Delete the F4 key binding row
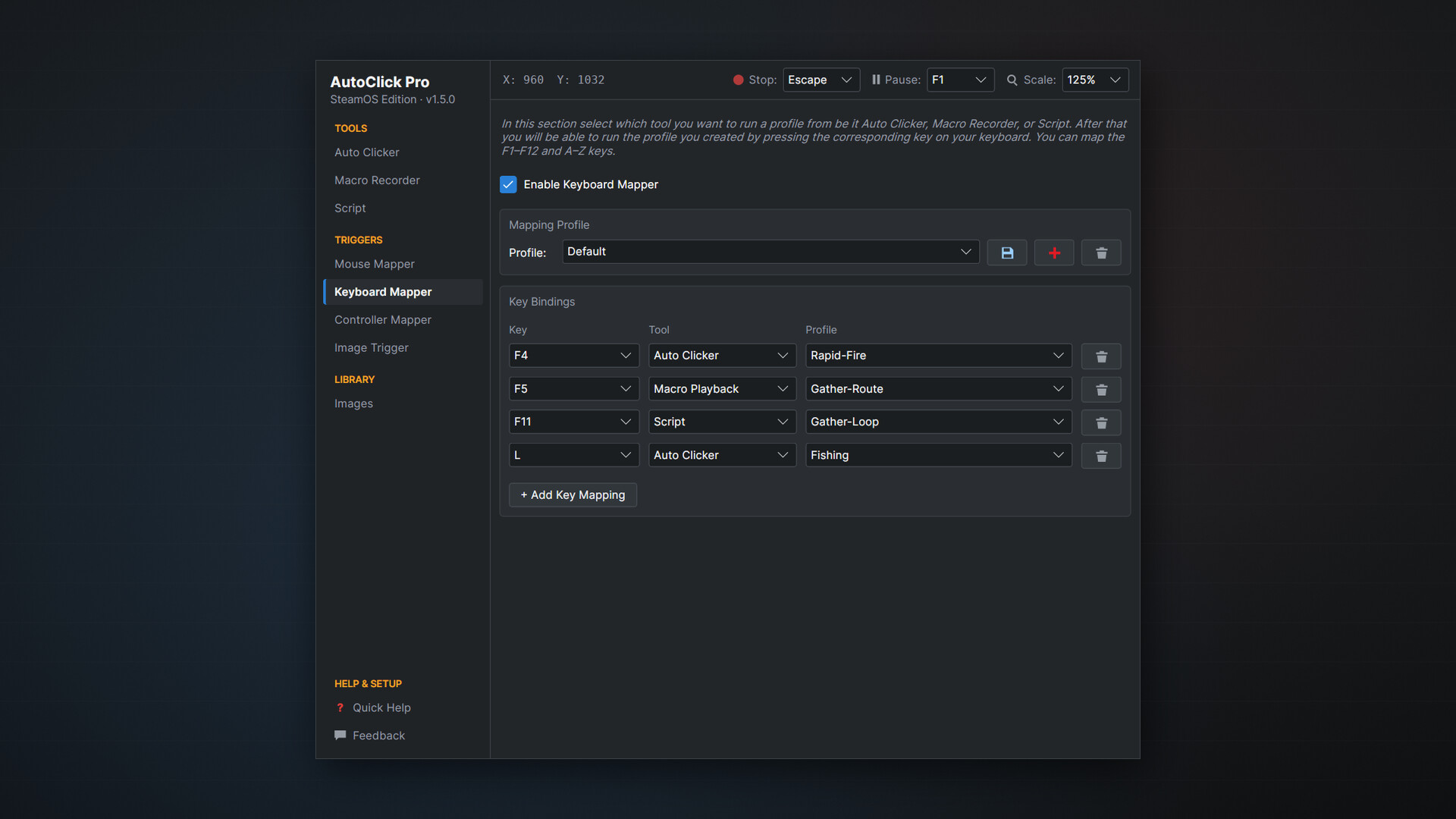 tap(1101, 356)
